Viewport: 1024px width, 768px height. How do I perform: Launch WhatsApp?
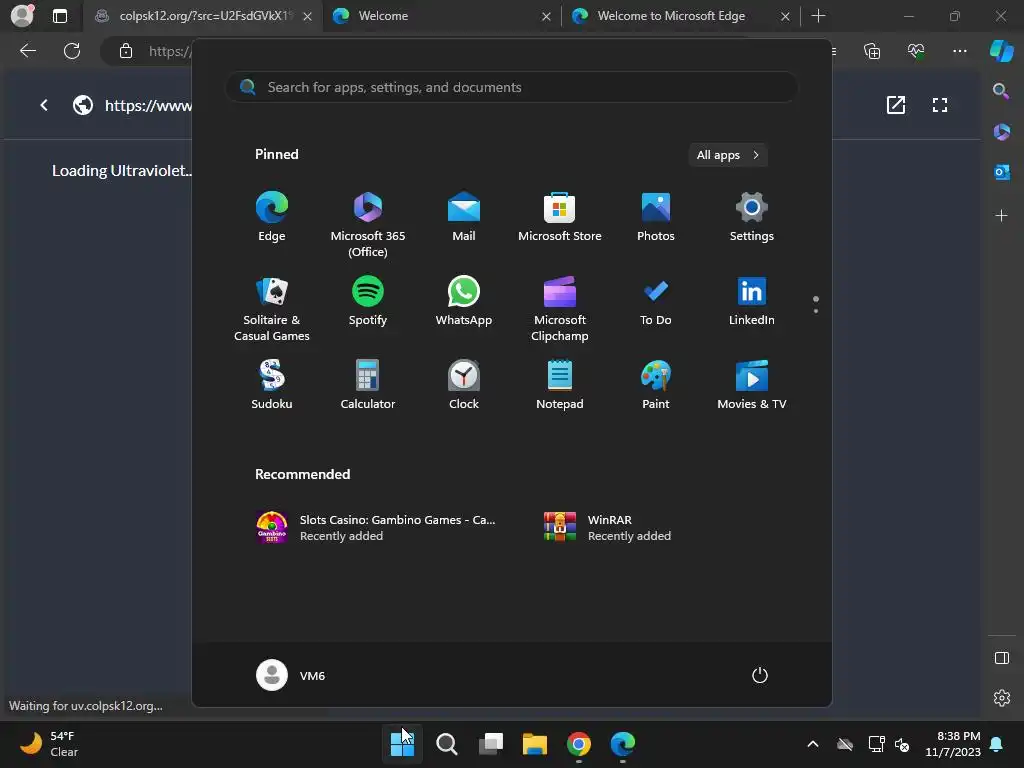pos(464,302)
